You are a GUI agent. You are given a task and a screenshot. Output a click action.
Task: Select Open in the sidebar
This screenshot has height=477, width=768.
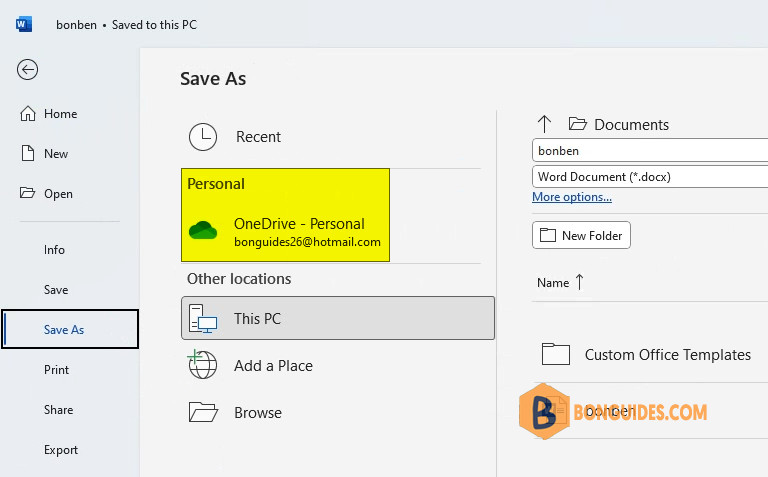tap(58, 194)
